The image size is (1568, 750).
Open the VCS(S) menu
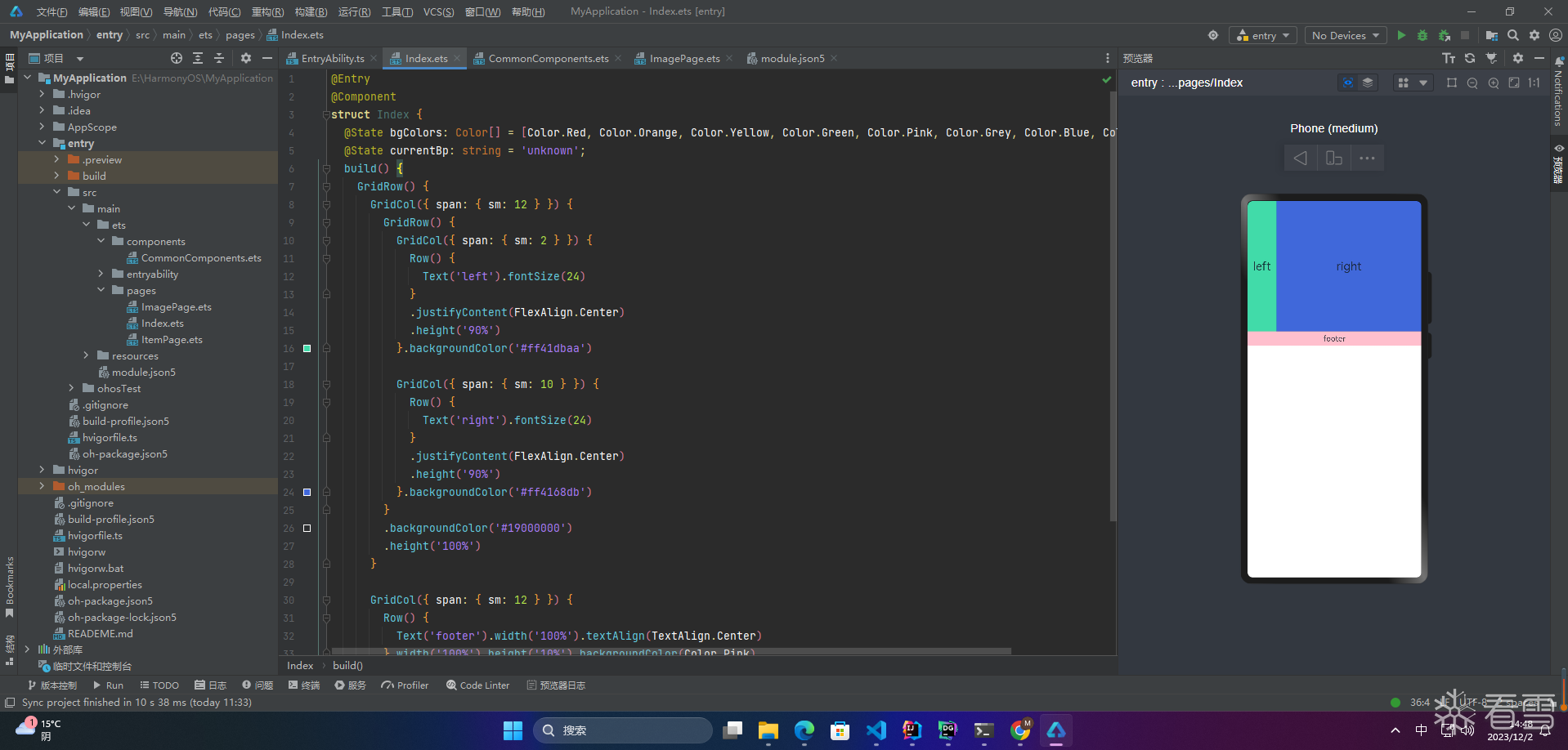coord(438,11)
